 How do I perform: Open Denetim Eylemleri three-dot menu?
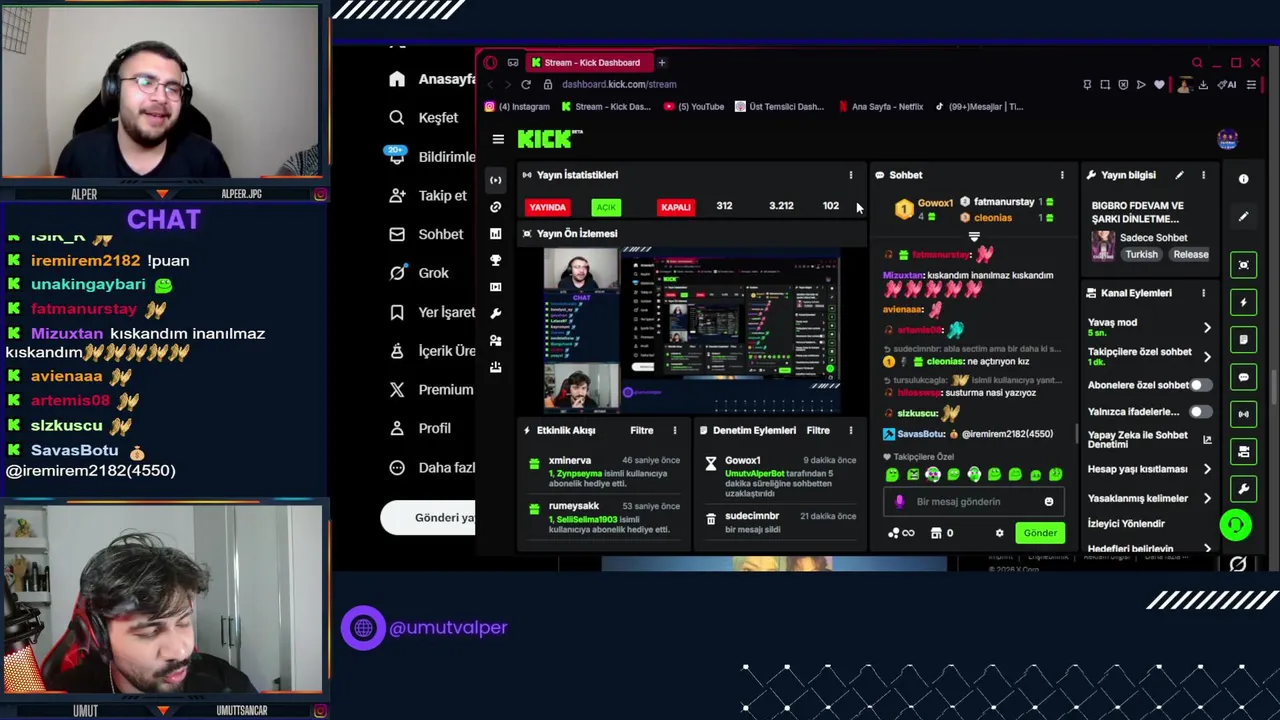coord(851,431)
